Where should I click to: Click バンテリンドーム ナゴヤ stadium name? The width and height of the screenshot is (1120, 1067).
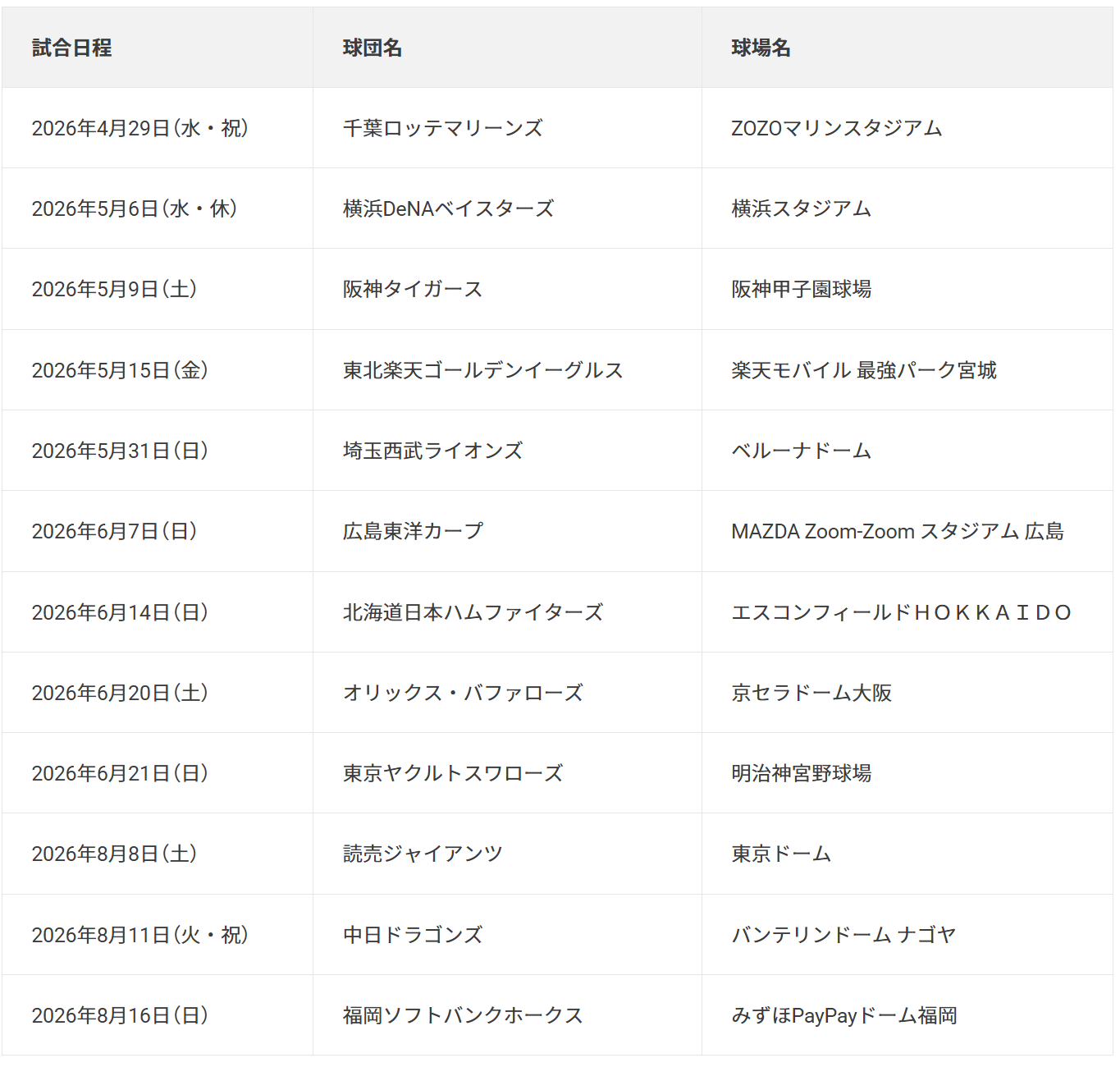click(x=843, y=935)
